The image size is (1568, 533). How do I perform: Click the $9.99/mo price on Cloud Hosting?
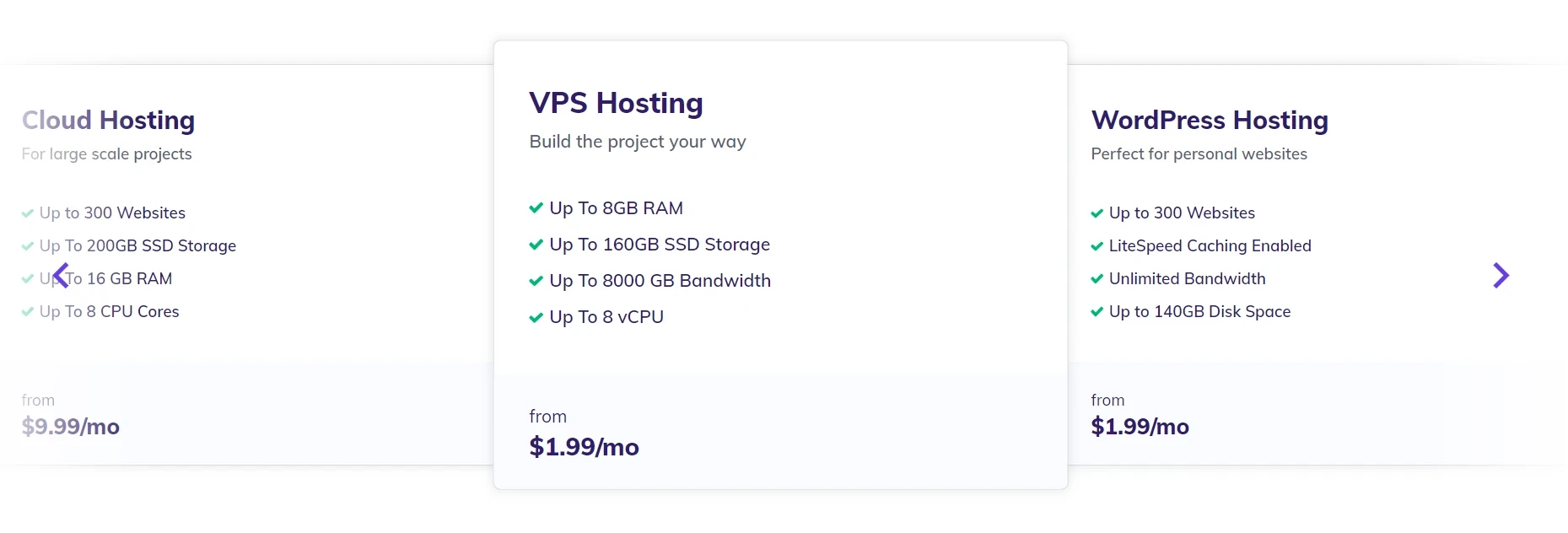71,427
